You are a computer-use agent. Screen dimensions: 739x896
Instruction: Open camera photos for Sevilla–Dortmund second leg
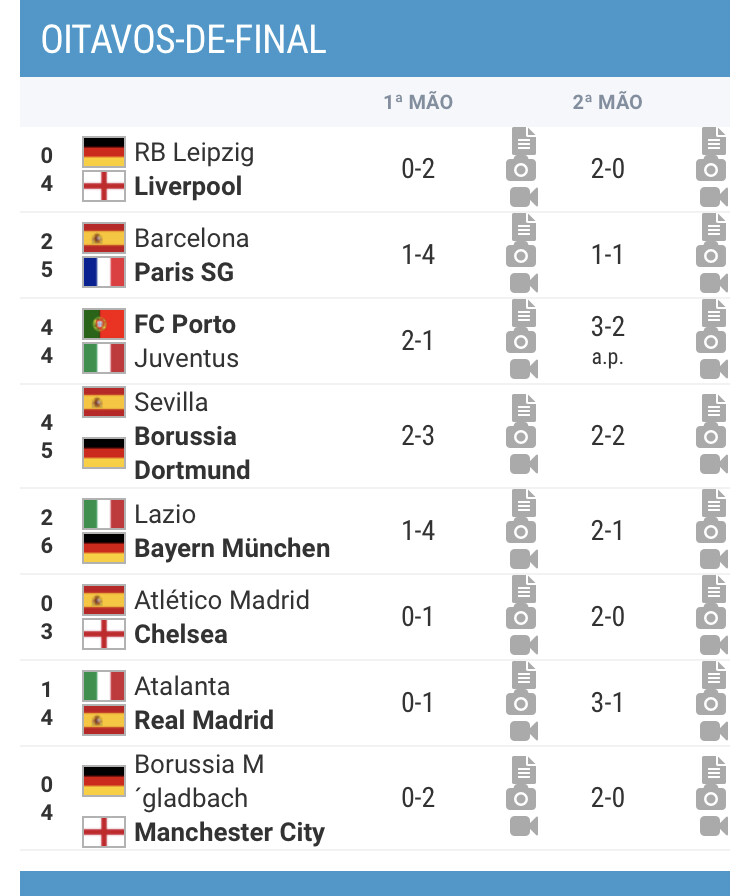(x=710, y=437)
